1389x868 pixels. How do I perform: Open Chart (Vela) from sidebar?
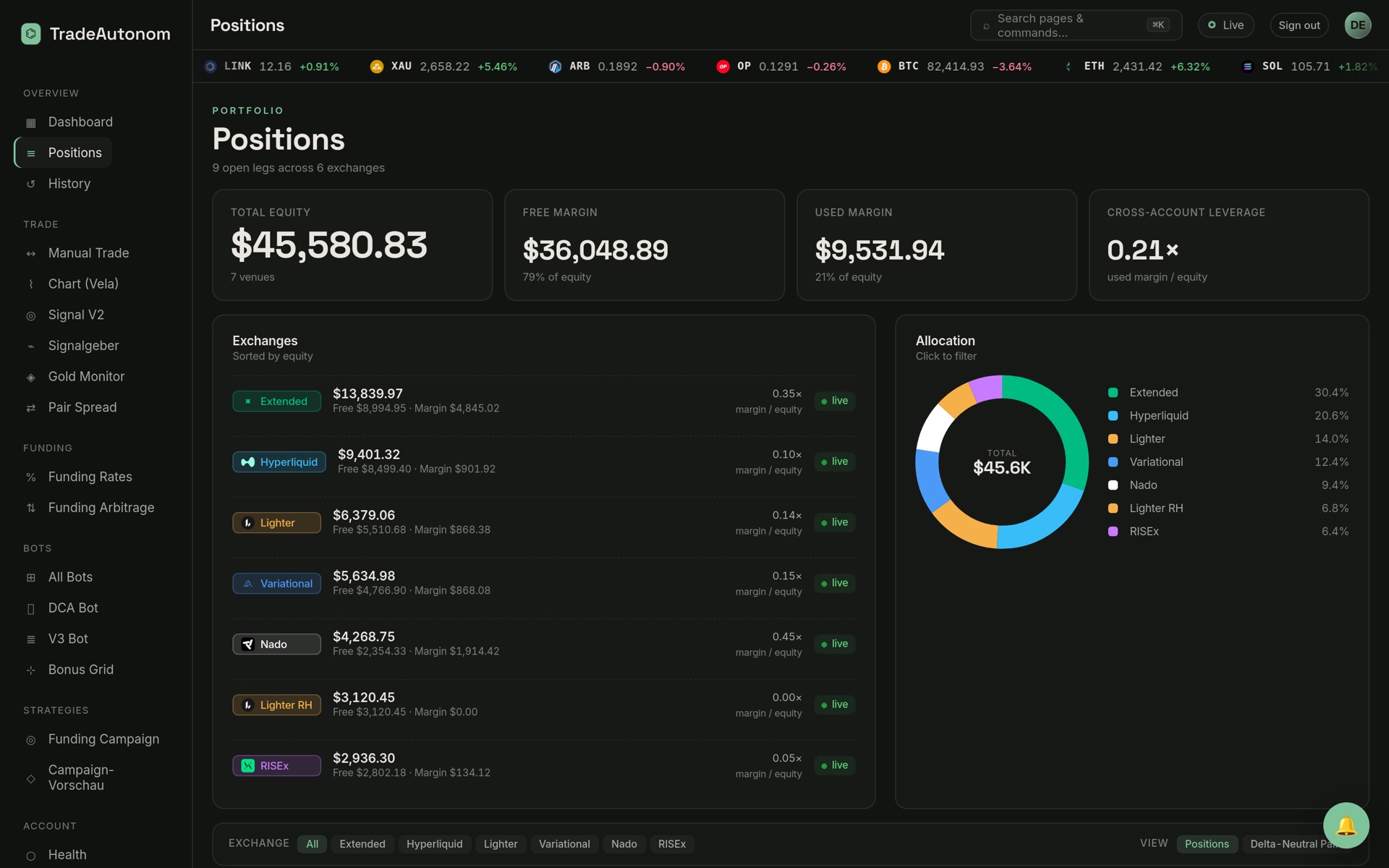83,284
